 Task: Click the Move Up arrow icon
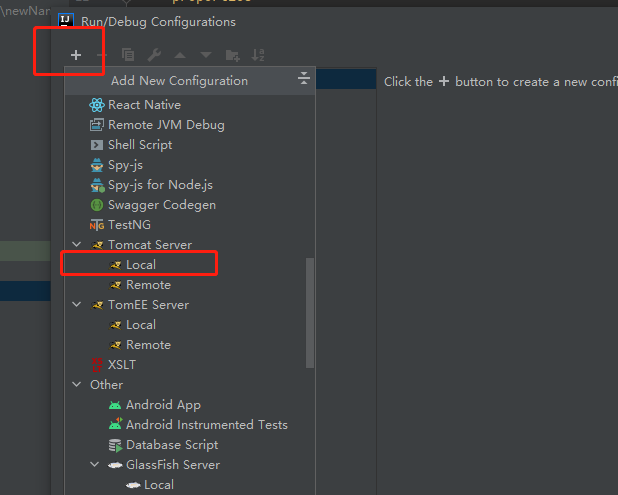180,55
